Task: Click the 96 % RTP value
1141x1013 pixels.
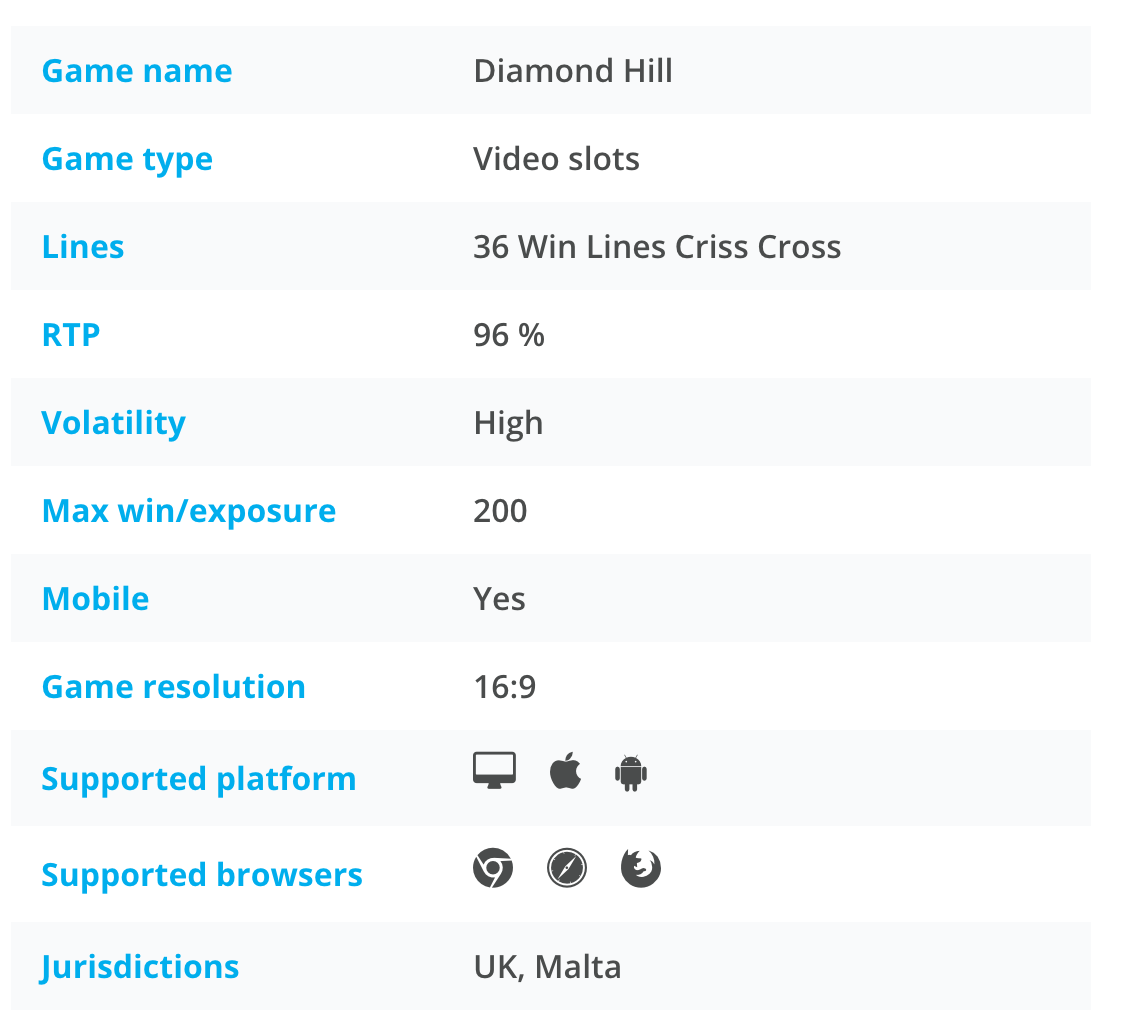Action: click(509, 335)
